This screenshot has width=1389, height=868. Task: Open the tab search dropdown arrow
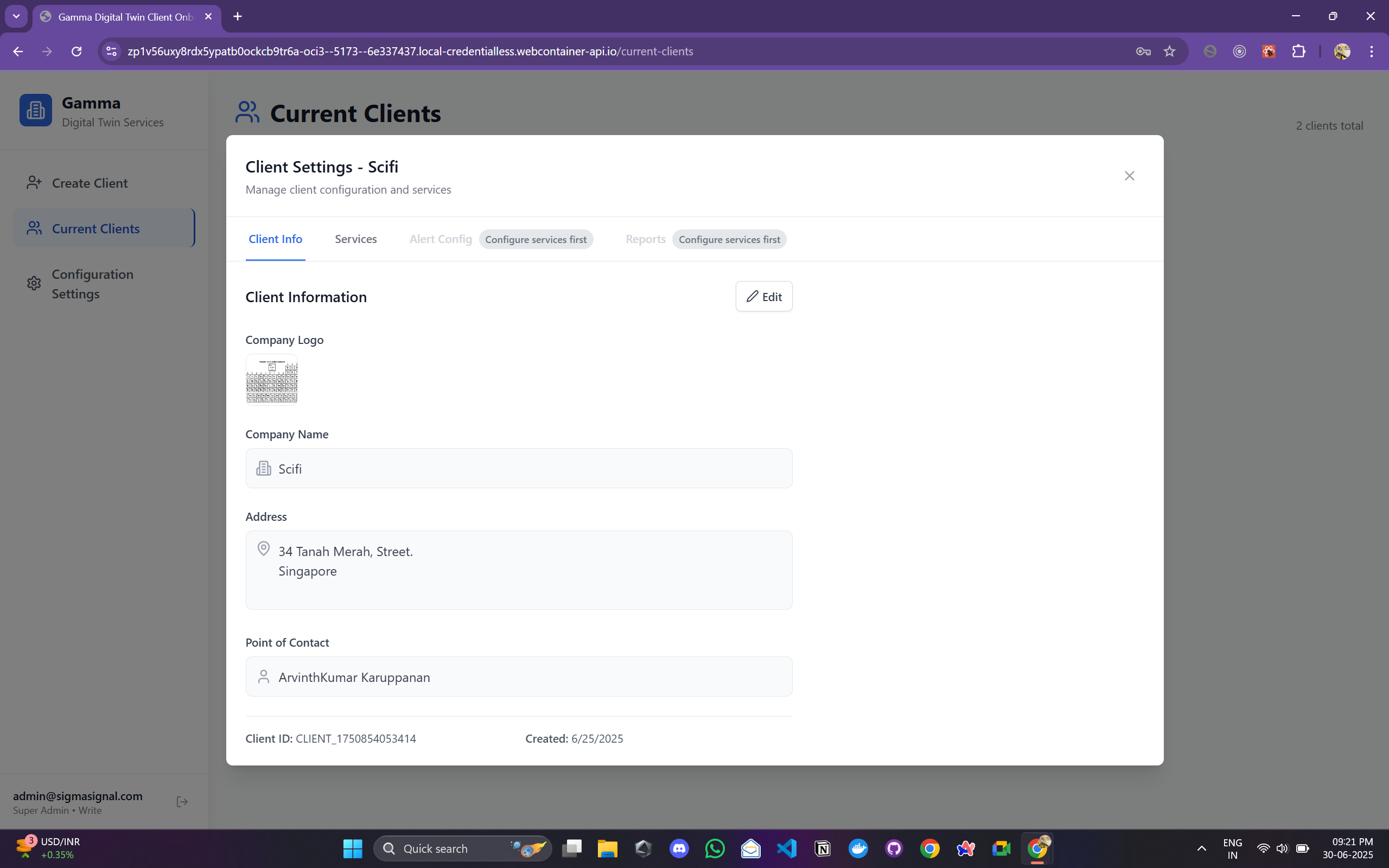[x=16, y=16]
